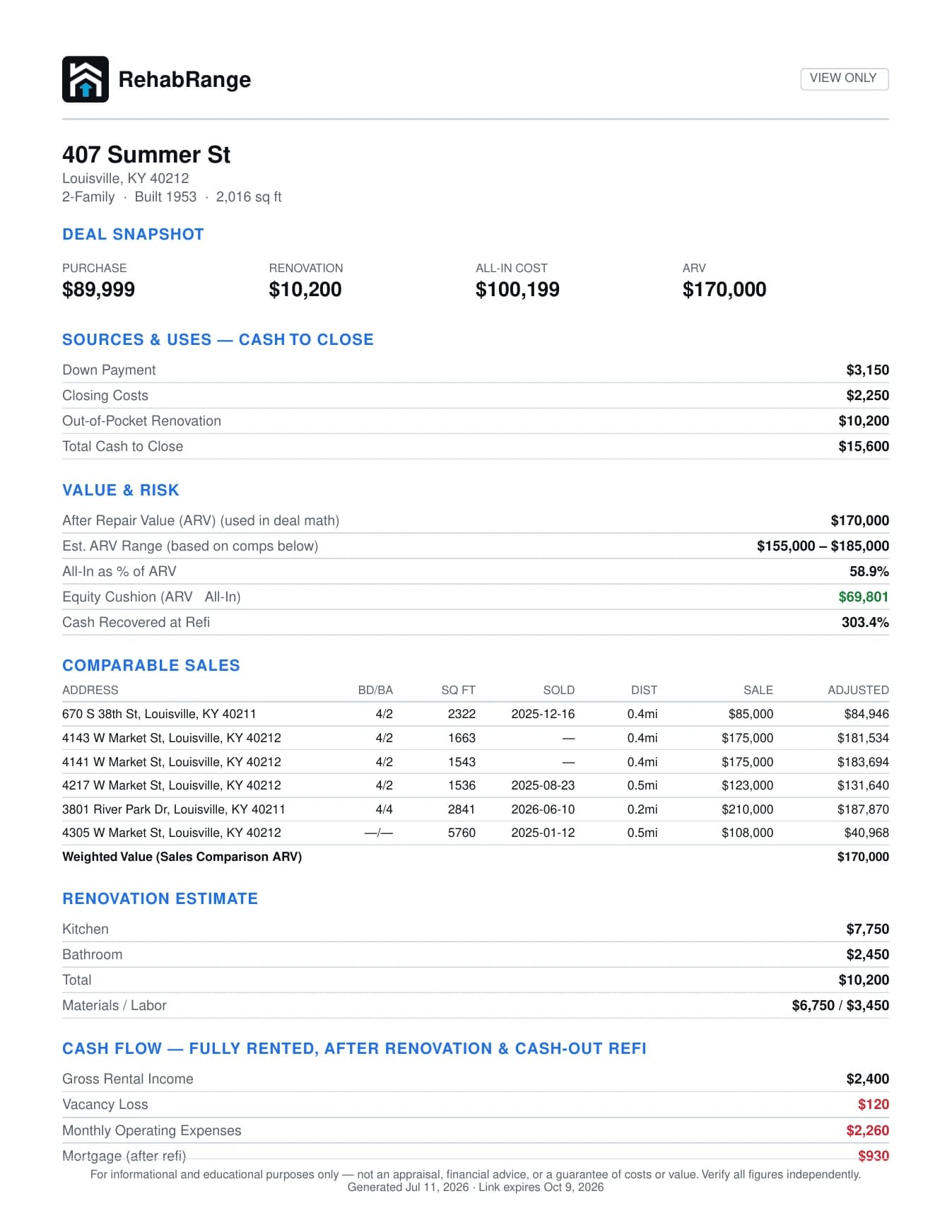Click the Weighted Value (Sales Comparison ARV) label
Image resolution: width=952 pixels, height=1232 pixels.
point(182,857)
